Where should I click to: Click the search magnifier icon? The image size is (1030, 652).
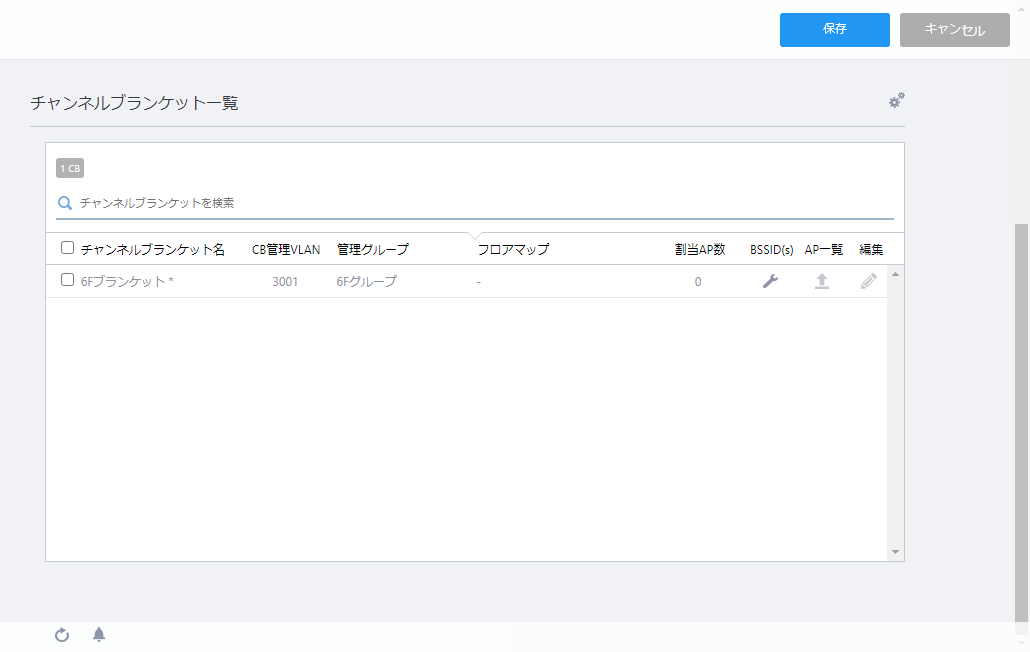click(64, 203)
